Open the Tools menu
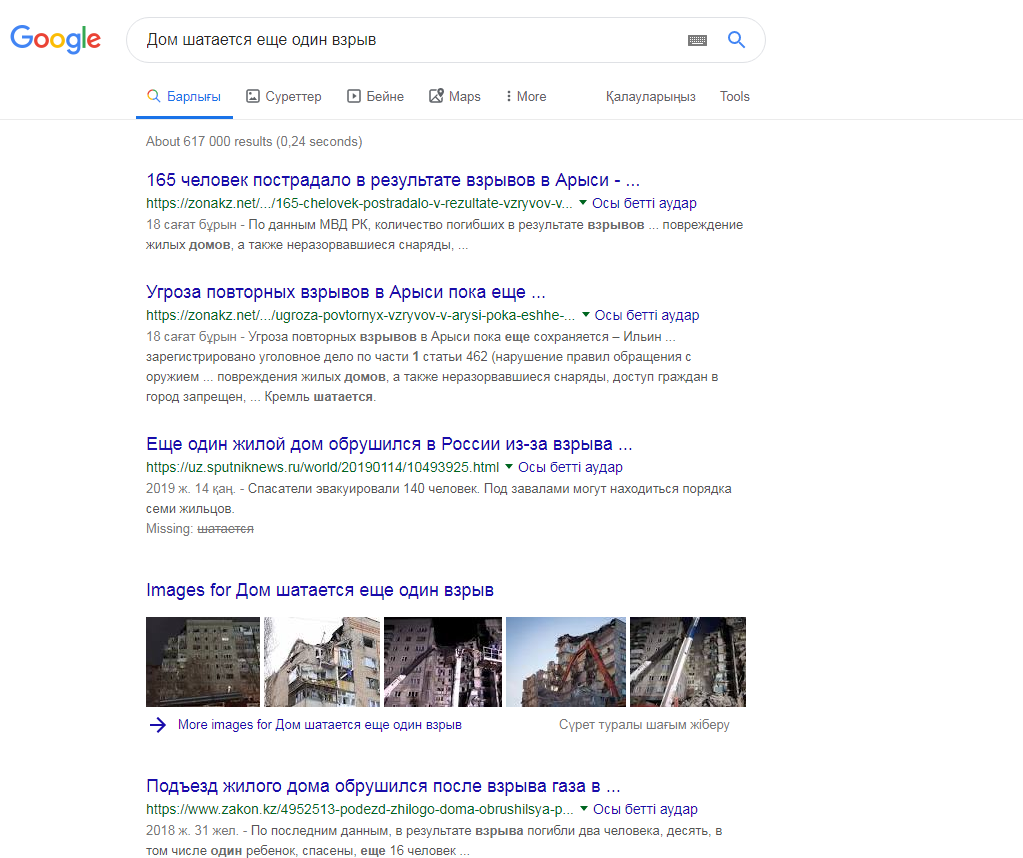 click(734, 97)
